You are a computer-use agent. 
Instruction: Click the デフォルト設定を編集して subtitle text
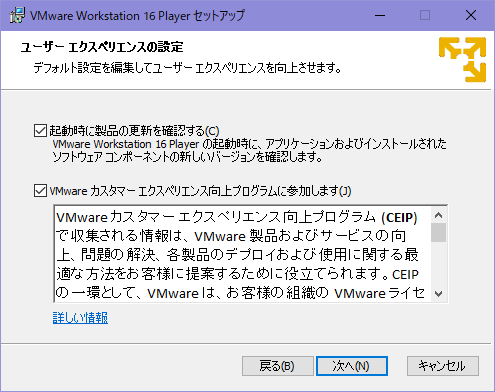pos(187,68)
